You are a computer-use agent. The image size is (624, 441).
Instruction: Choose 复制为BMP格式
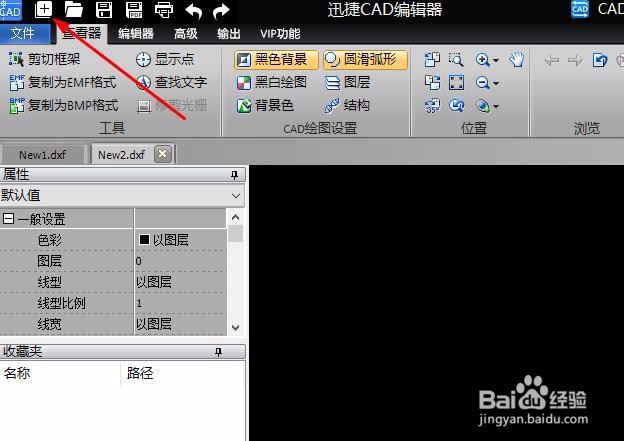(x=64, y=105)
